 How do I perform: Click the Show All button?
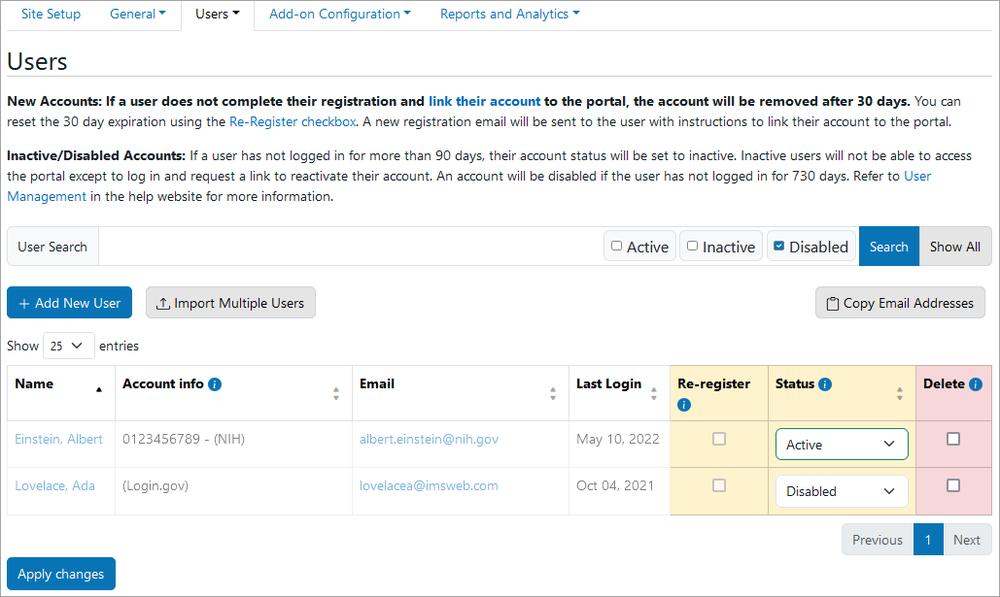click(x=955, y=246)
